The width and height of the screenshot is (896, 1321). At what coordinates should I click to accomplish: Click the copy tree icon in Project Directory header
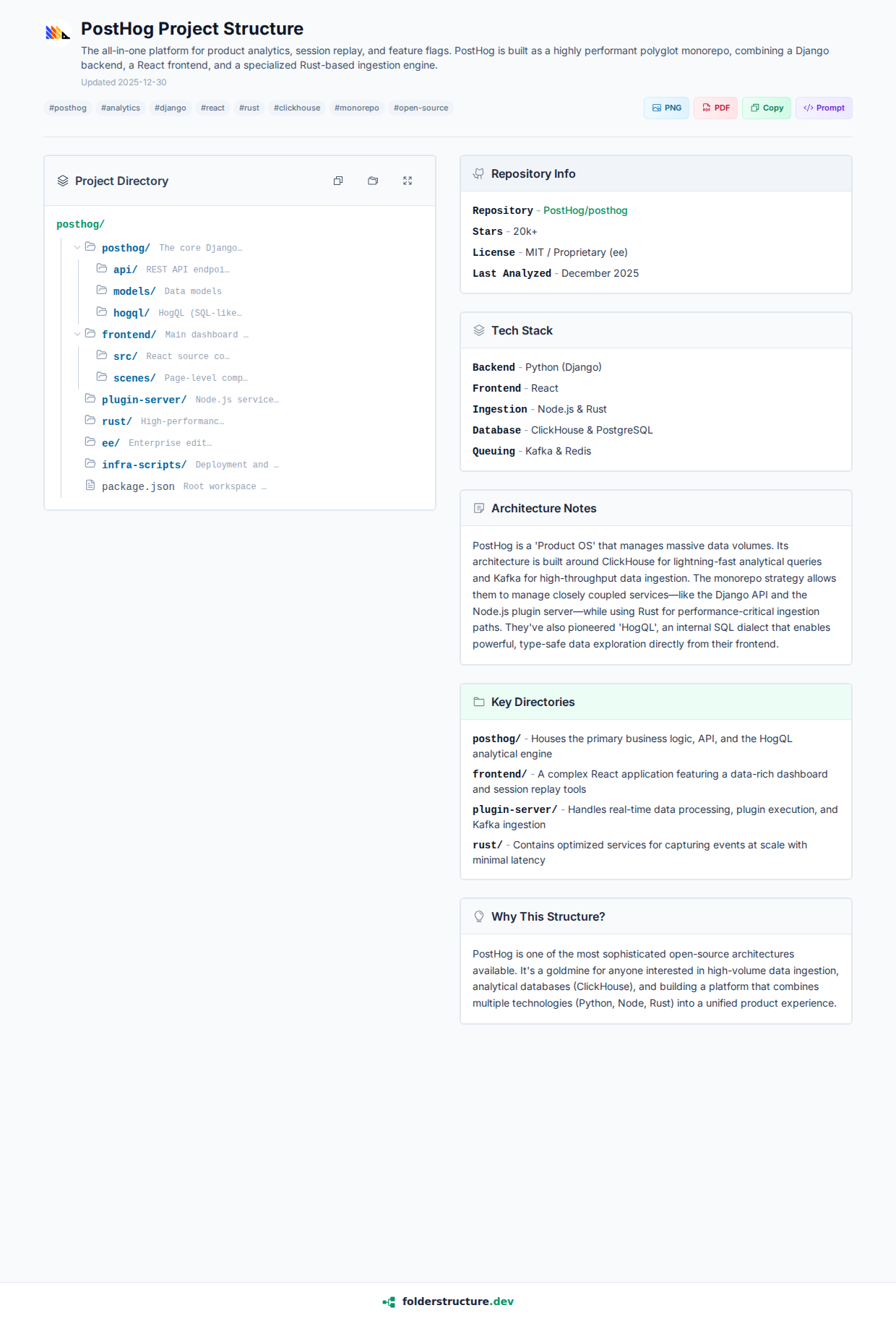click(x=338, y=181)
